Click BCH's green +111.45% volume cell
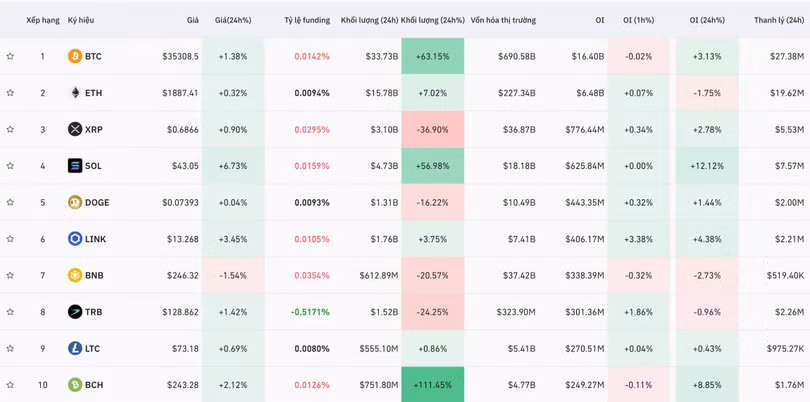Image resolution: width=810 pixels, height=402 pixels. coord(433,385)
